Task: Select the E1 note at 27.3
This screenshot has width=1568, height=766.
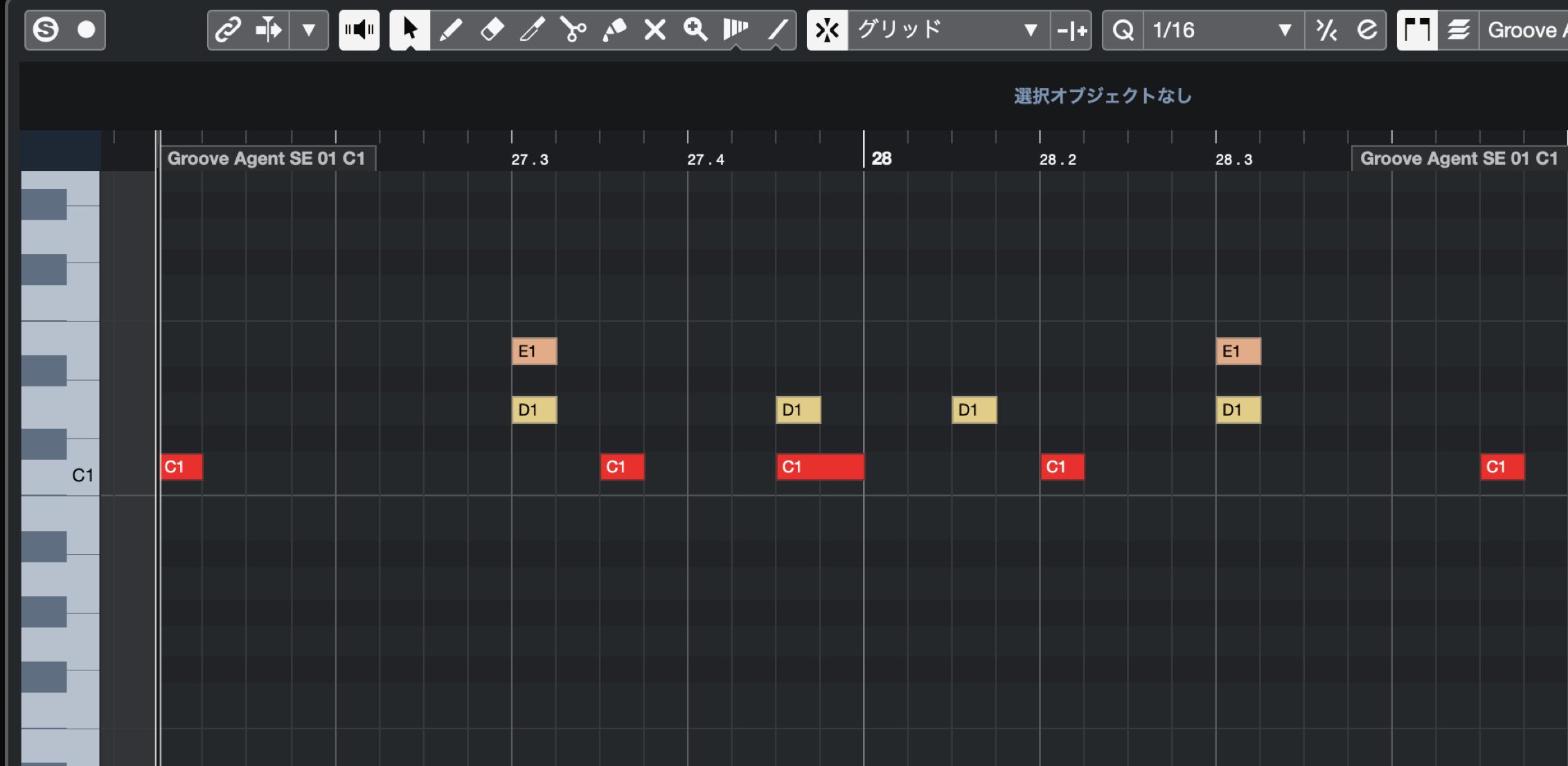Action: click(x=534, y=351)
